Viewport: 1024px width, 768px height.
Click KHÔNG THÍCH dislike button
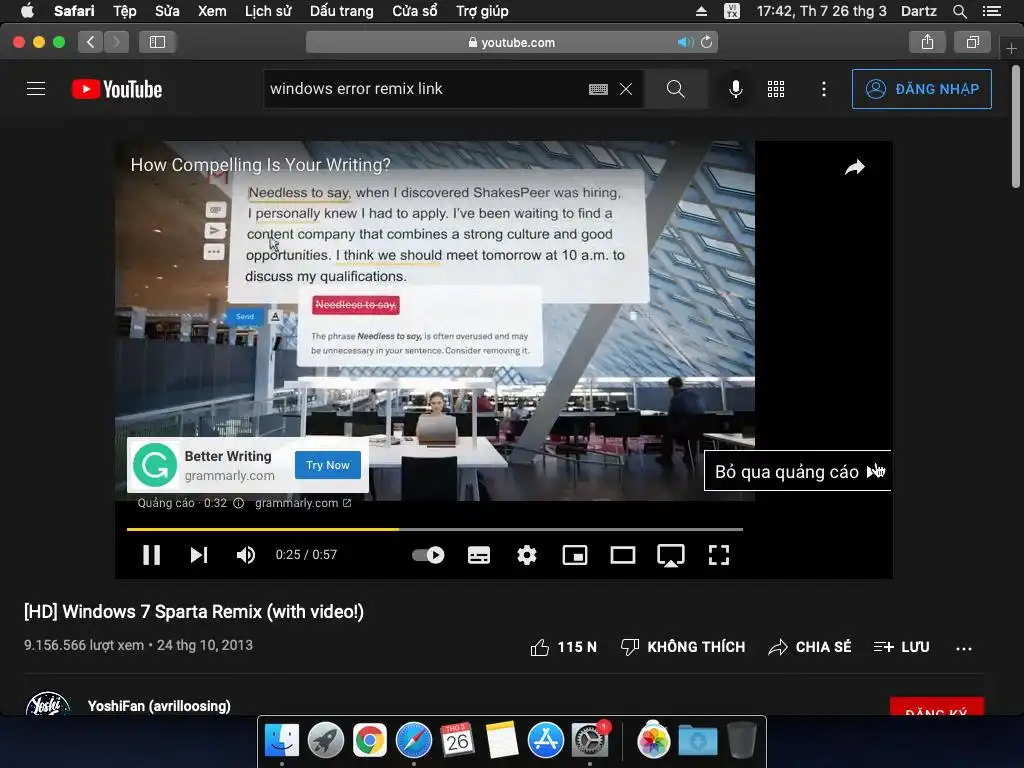[x=683, y=647]
